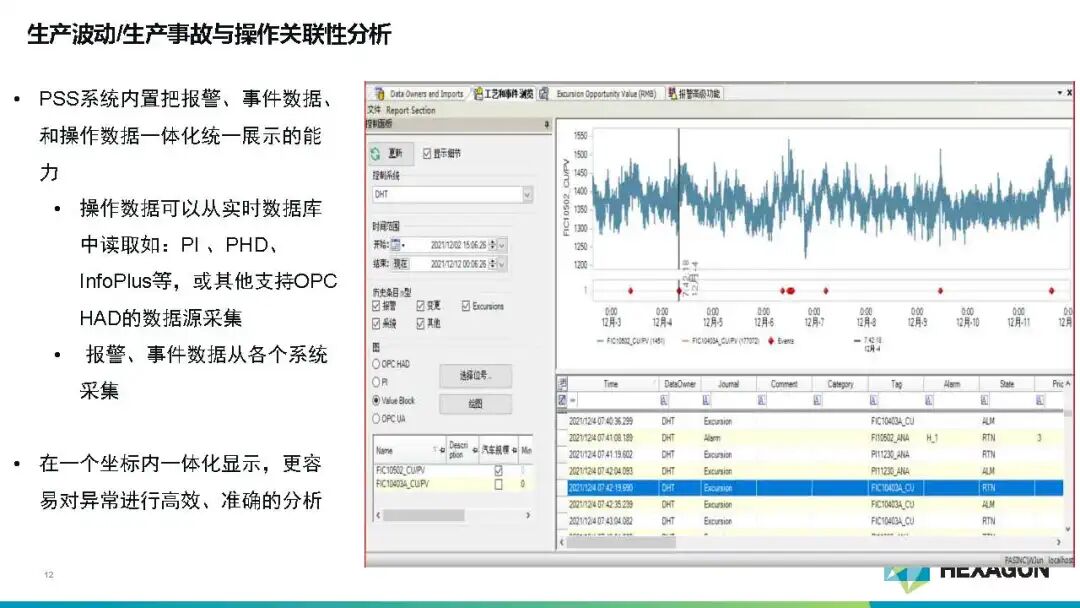Click pin icon in the Name column header

tap(442, 450)
